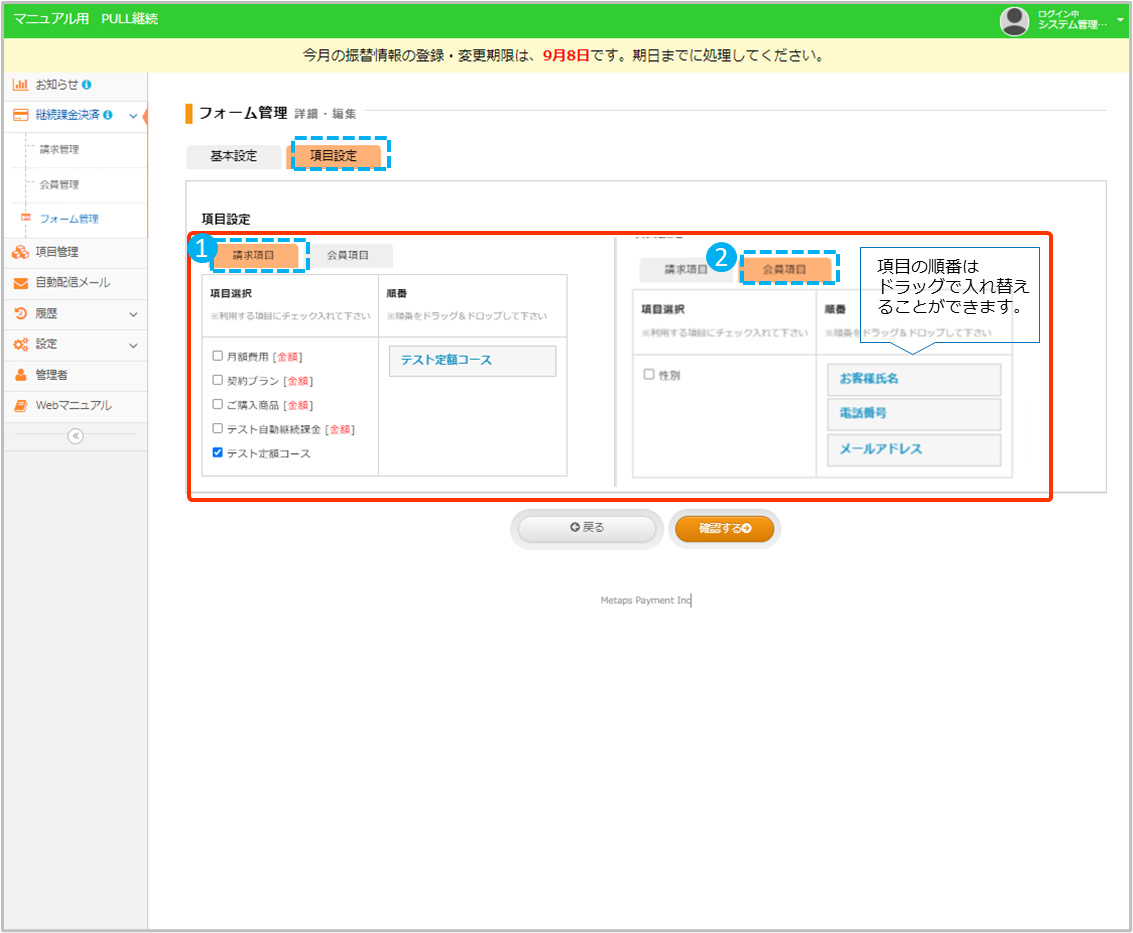Click the 履歴 history clock icon
This screenshot has width=1133, height=933.
[x=20, y=314]
